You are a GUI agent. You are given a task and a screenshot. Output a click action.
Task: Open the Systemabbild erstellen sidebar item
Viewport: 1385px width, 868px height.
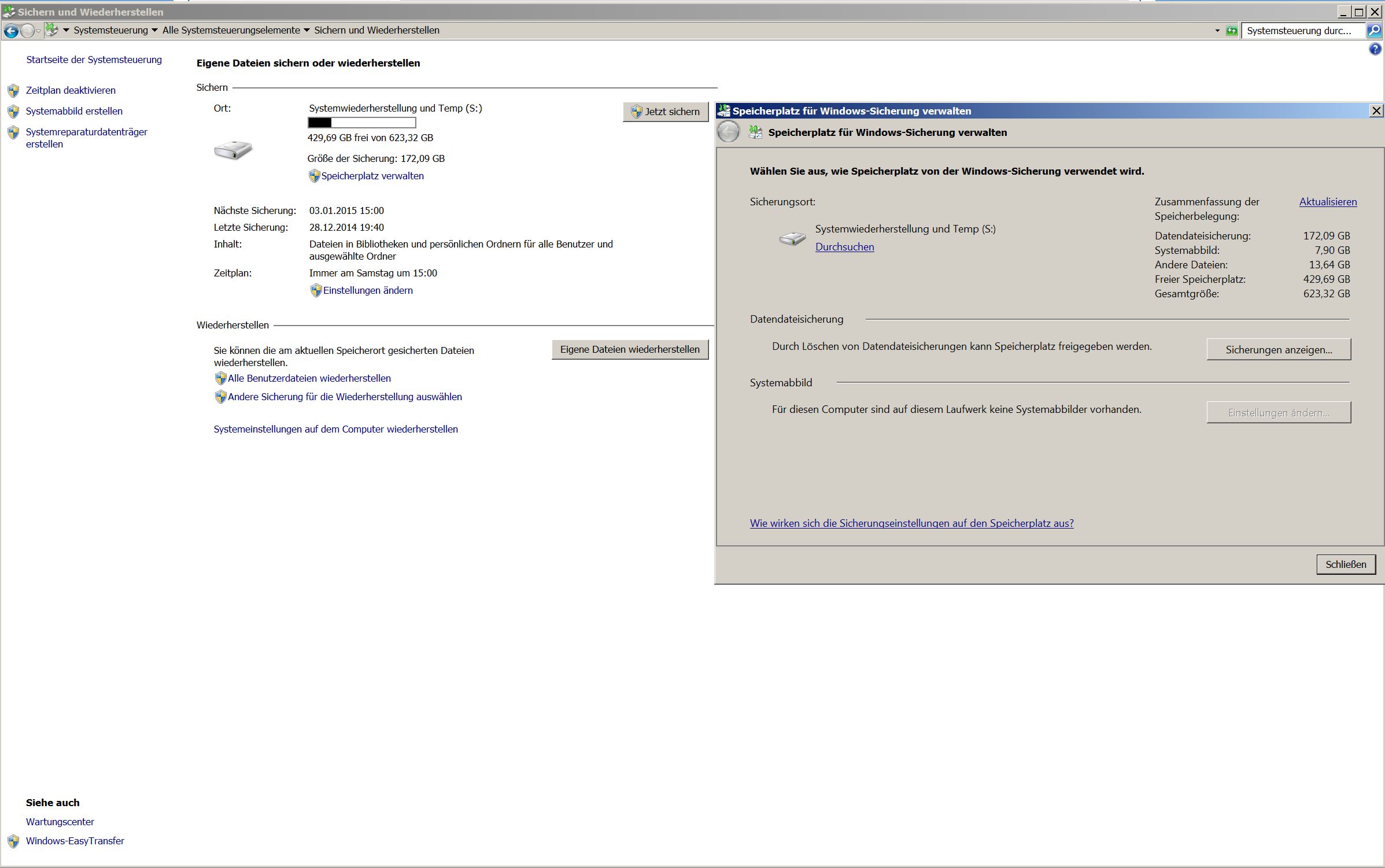point(74,111)
